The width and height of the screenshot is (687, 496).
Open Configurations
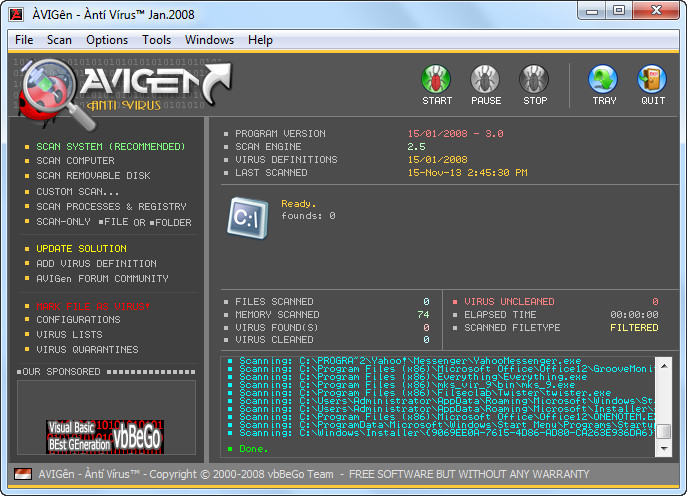point(78,319)
